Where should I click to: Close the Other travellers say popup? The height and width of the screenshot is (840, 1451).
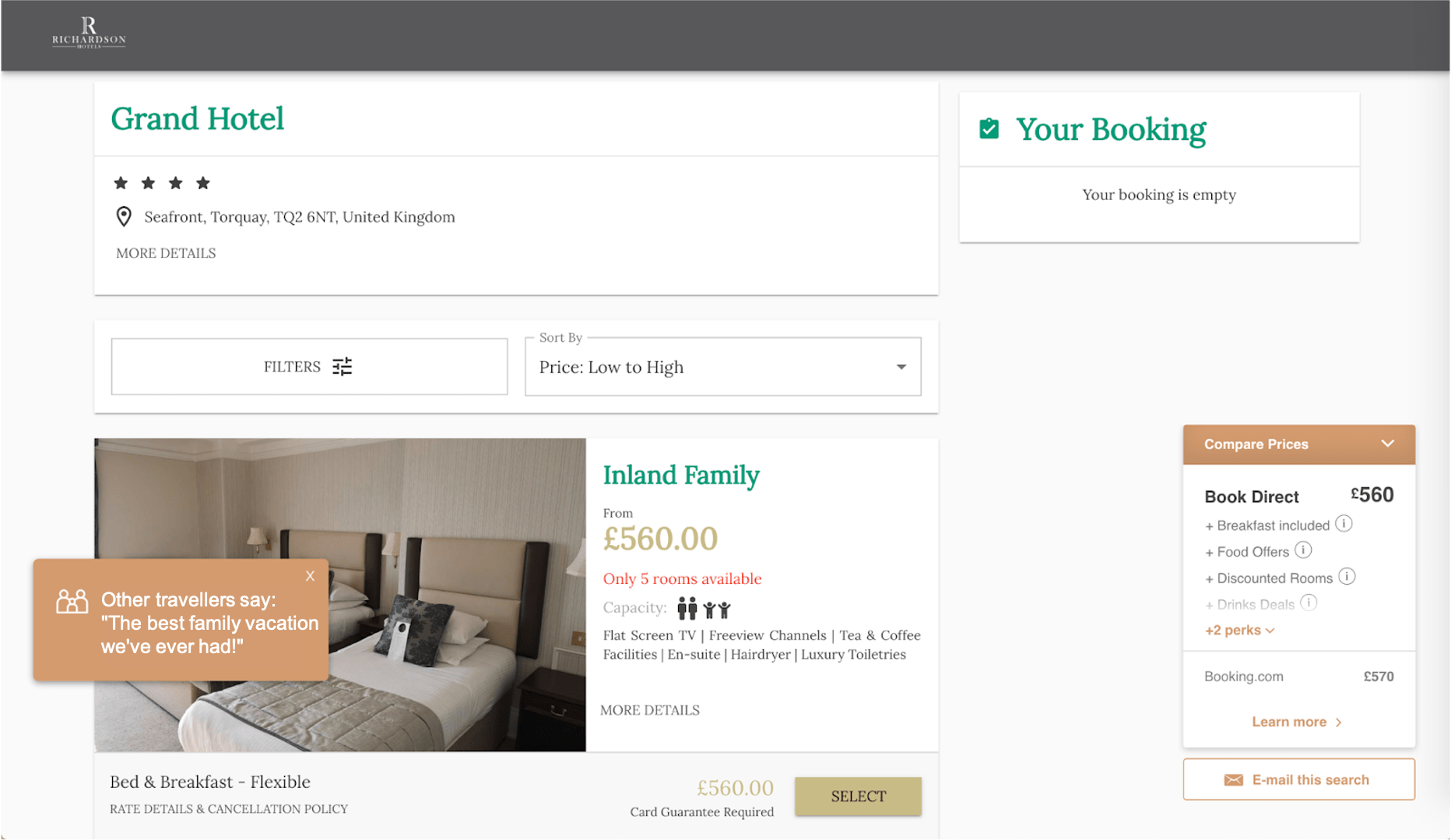[x=310, y=576]
